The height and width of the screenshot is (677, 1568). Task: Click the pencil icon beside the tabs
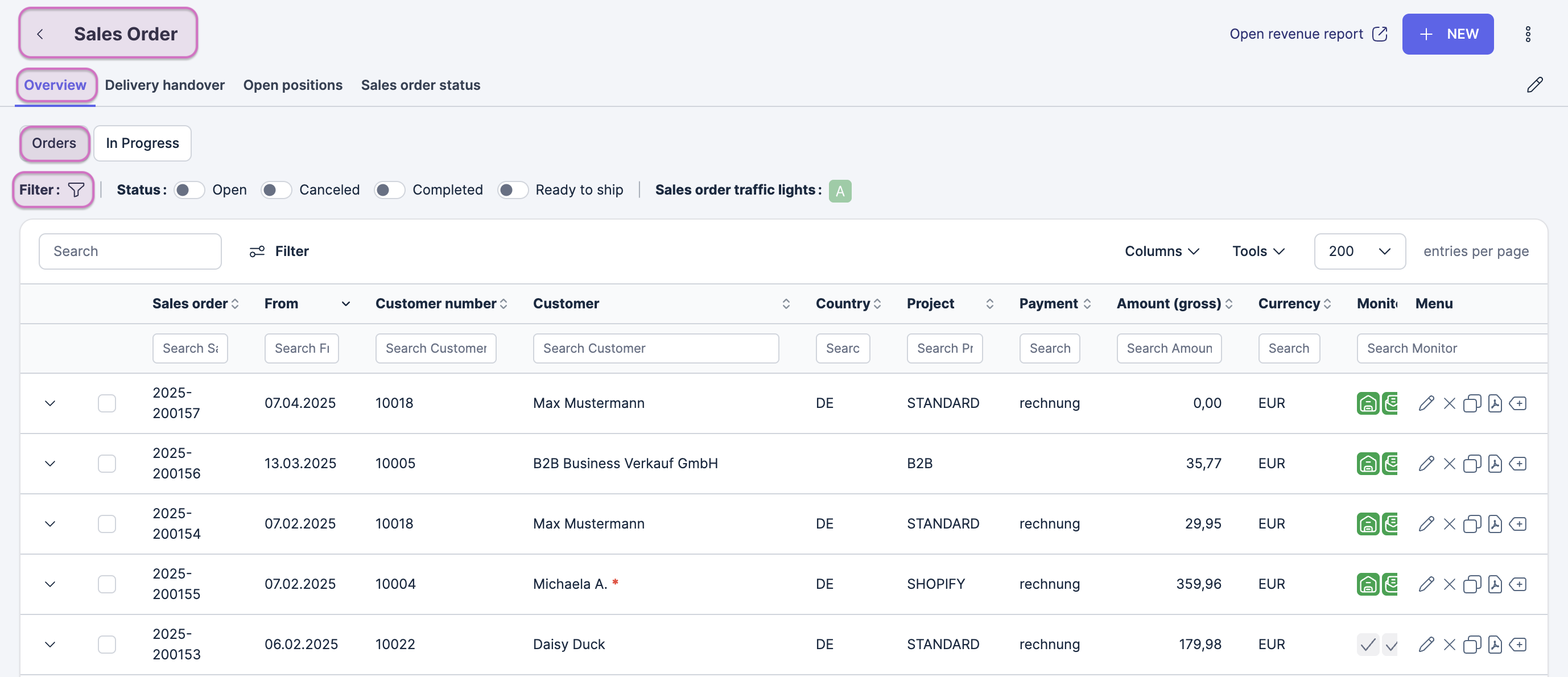point(1534,85)
